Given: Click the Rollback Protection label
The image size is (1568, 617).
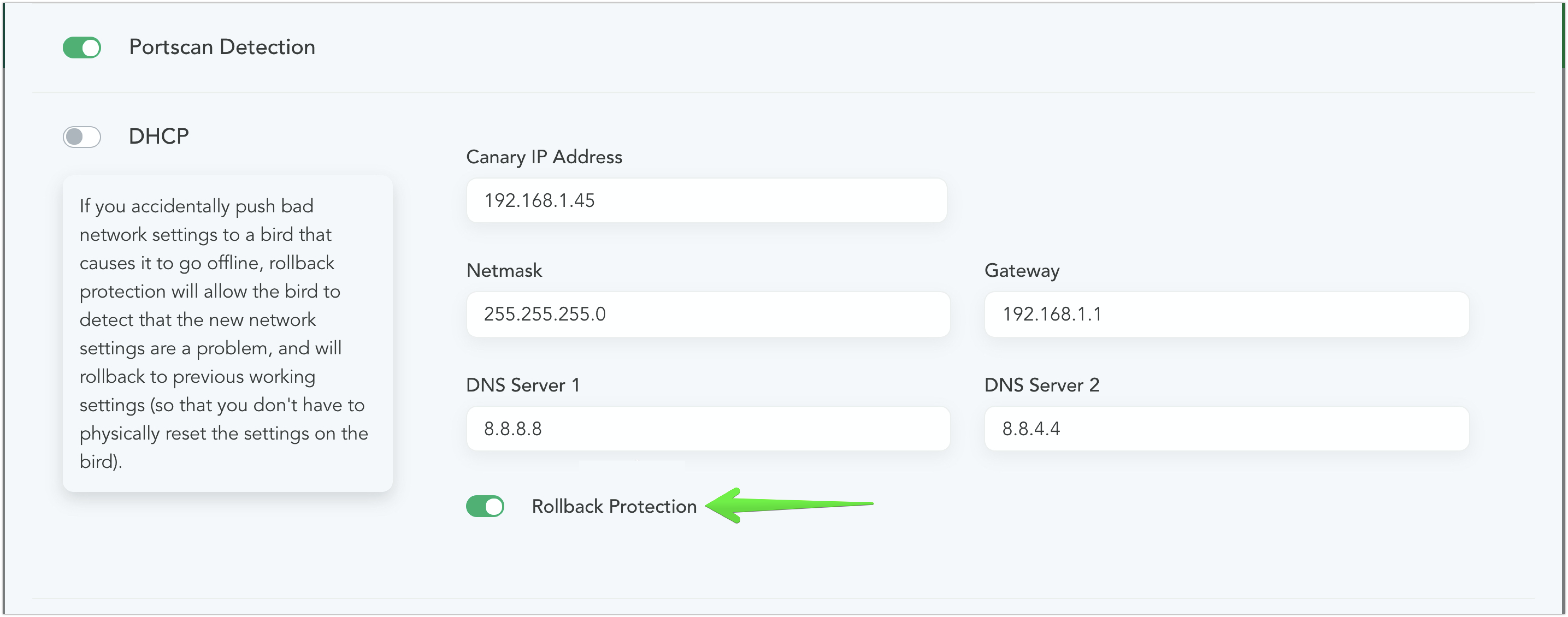Looking at the screenshot, I should point(614,506).
